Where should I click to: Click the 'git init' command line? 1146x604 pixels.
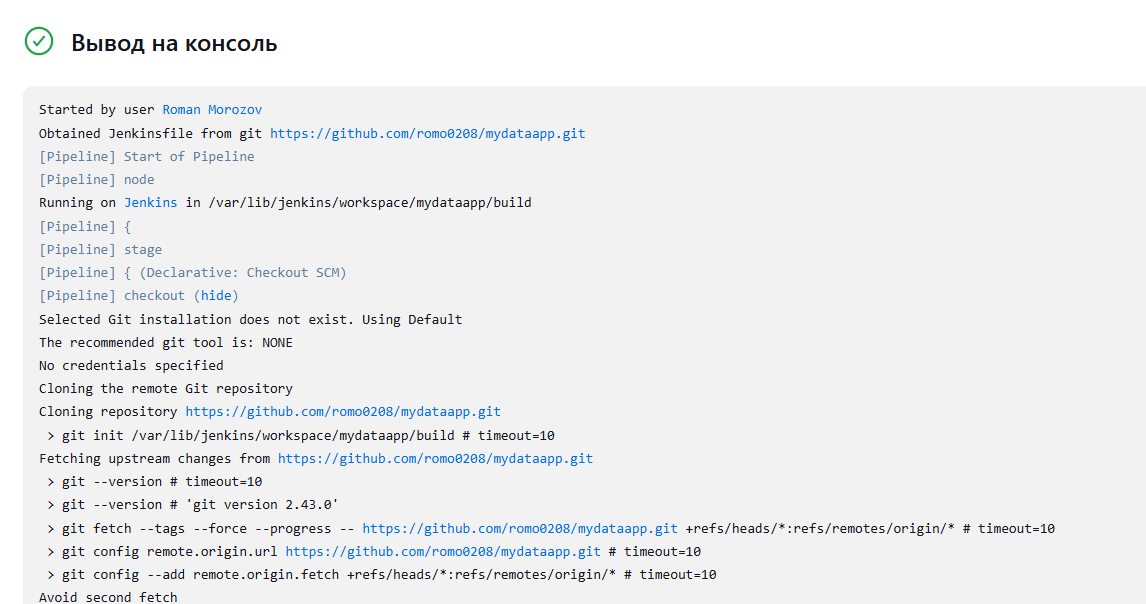[300, 436]
